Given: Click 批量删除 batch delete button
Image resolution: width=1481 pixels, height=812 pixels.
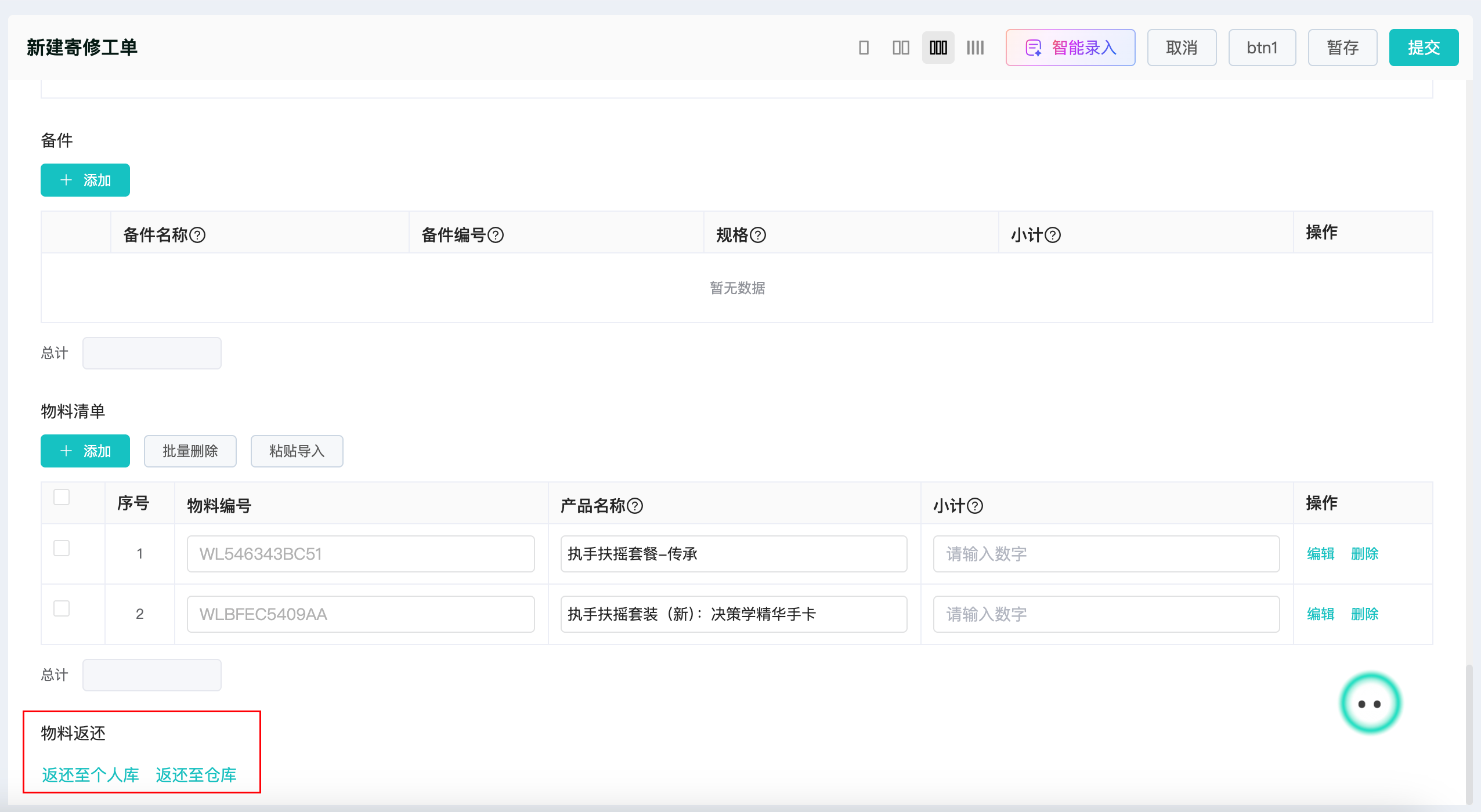Looking at the screenshot, I should coord(190,451).
